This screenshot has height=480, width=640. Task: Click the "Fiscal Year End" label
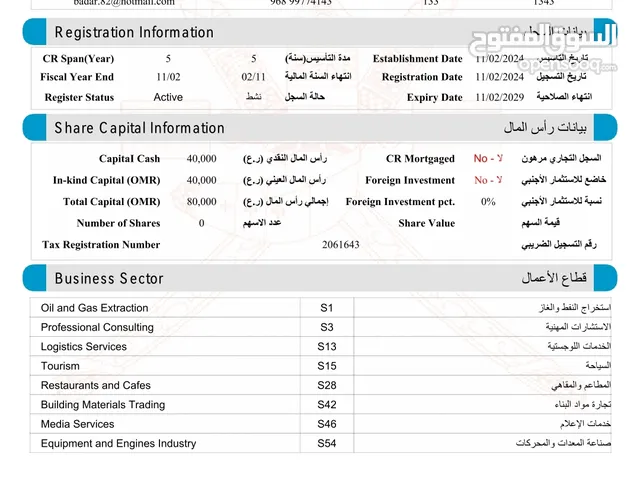[77, 77]
